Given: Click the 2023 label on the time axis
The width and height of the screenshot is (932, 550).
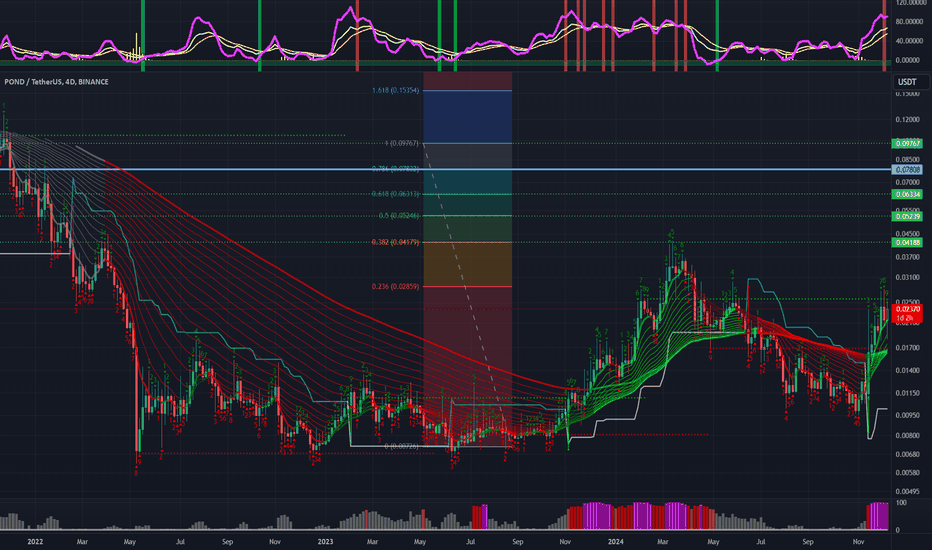Looking at the screenshot, I should 325,542.
